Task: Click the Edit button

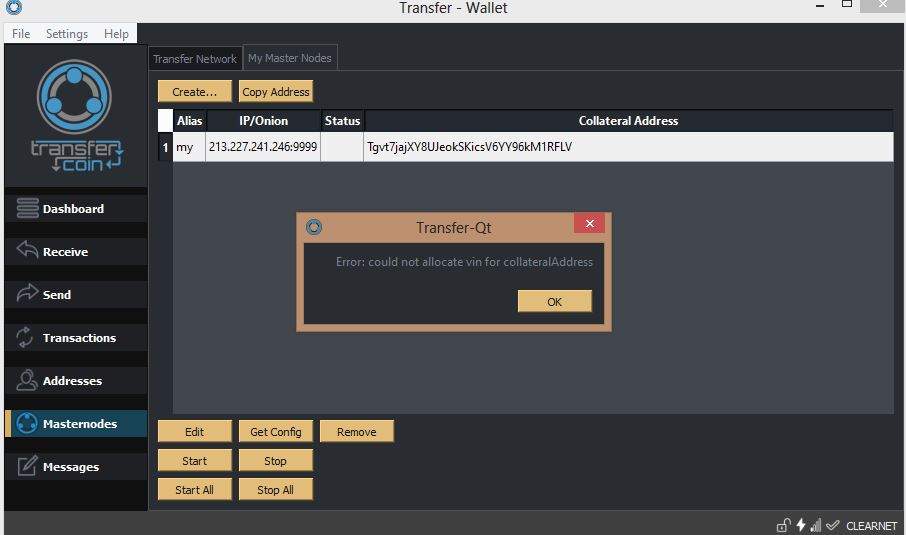Action: click(x=195, y=432)
